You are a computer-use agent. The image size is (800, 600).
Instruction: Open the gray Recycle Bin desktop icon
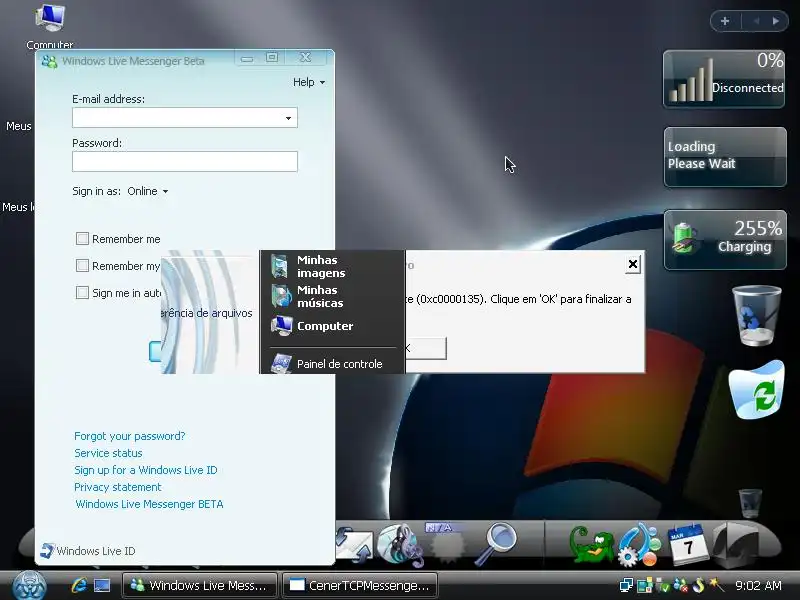[x=757, y=315]
